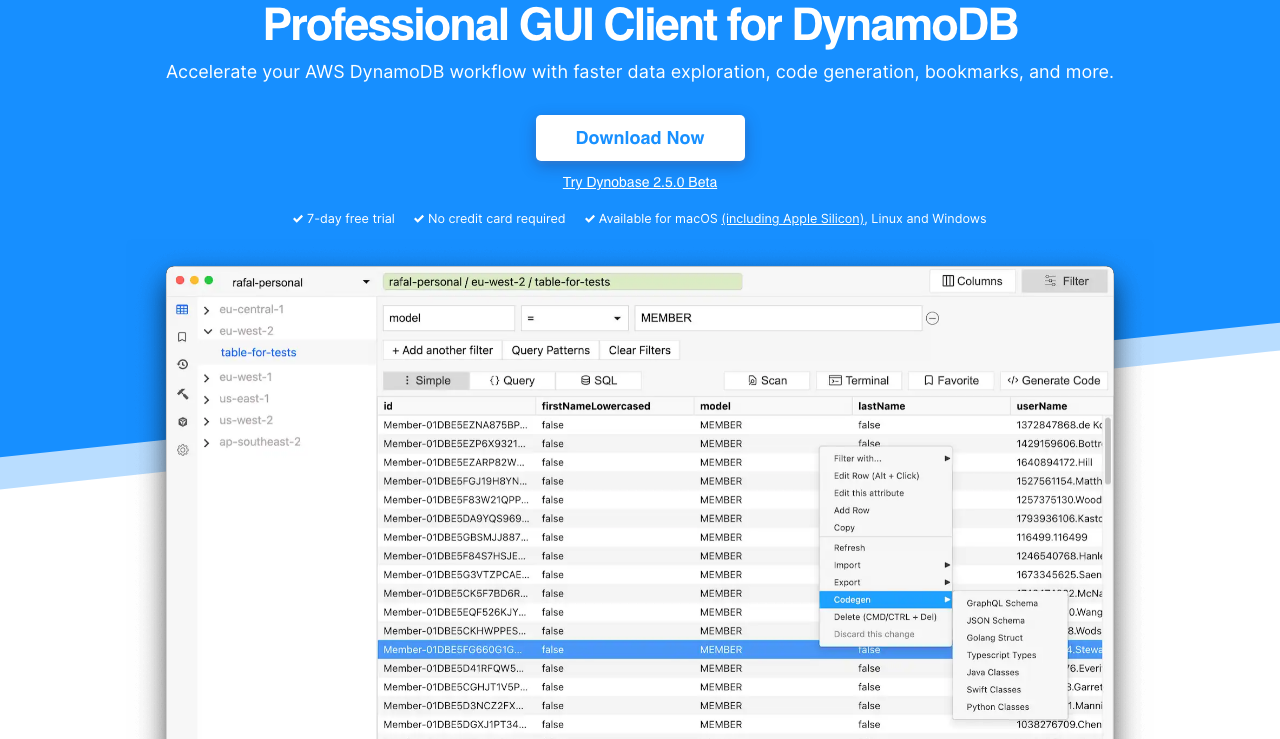Viewport: 1280px width, 739px height.
Task: Open the Export submenu
Action: tap(886, 582)
